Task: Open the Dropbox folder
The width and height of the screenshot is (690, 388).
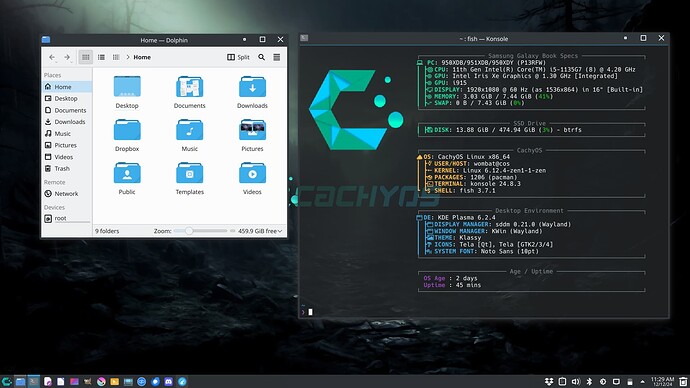Action: [127, 135]
